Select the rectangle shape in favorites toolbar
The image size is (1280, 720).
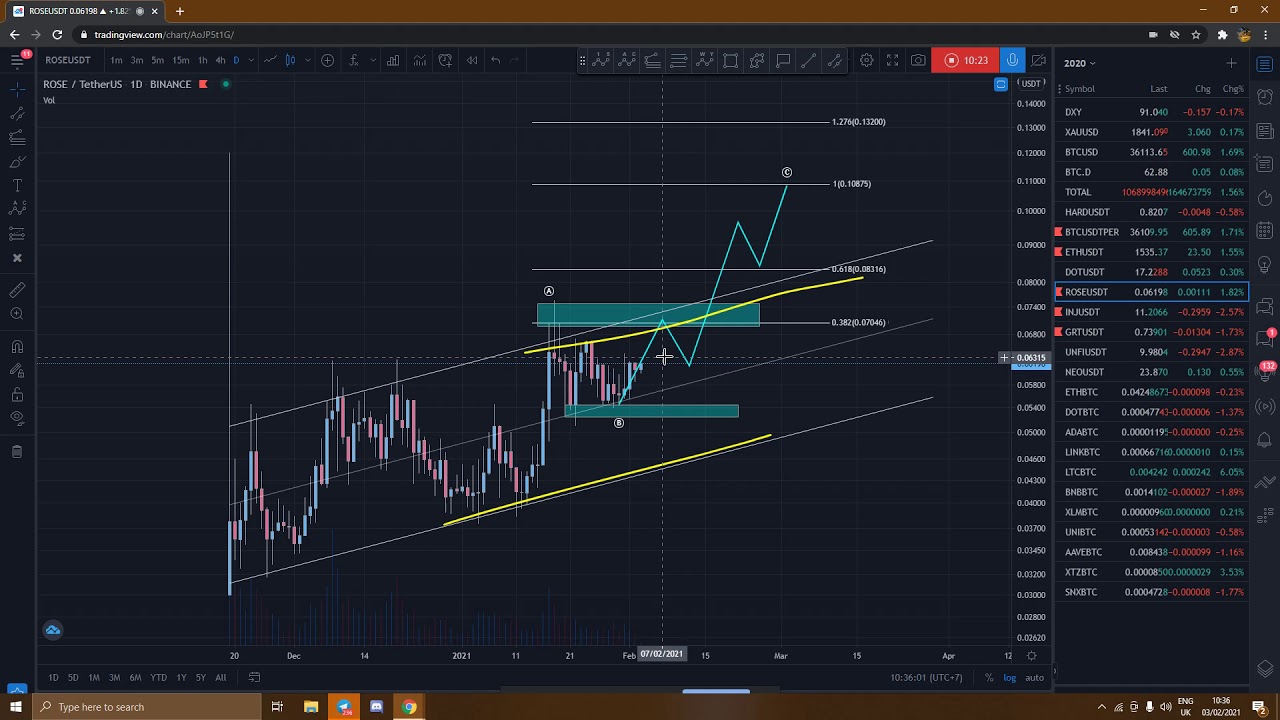[x=730, y=60]
